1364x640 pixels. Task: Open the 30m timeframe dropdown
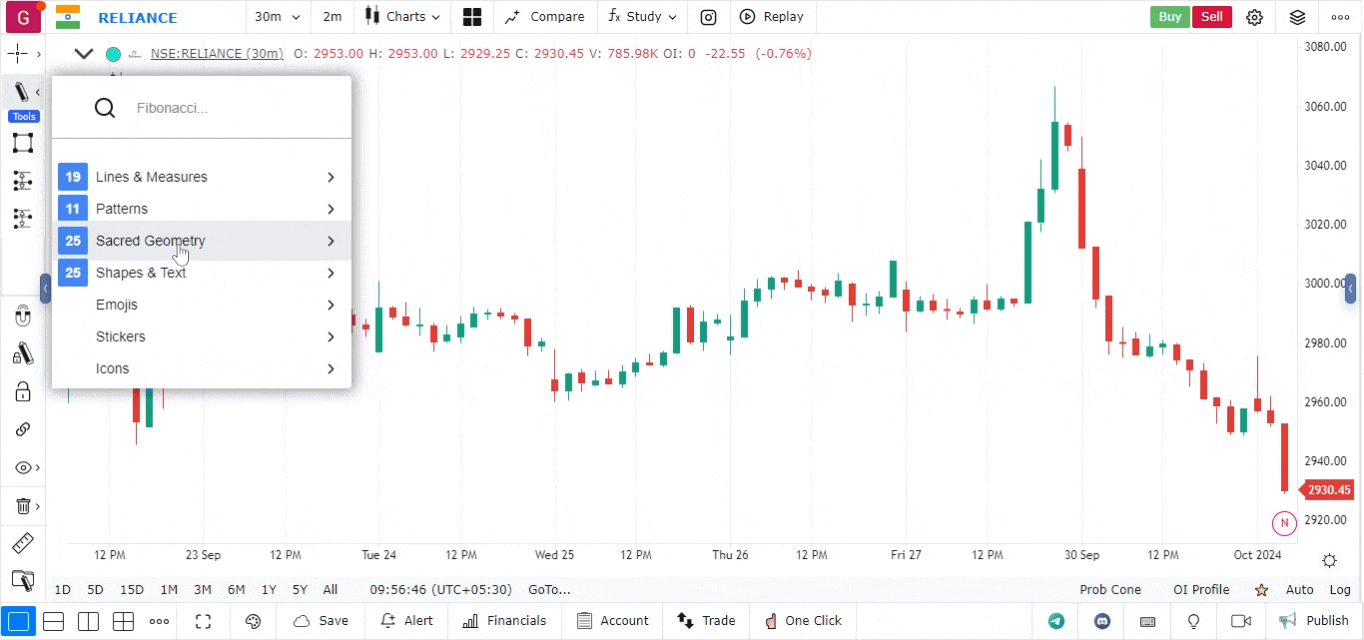coord(277,17)
